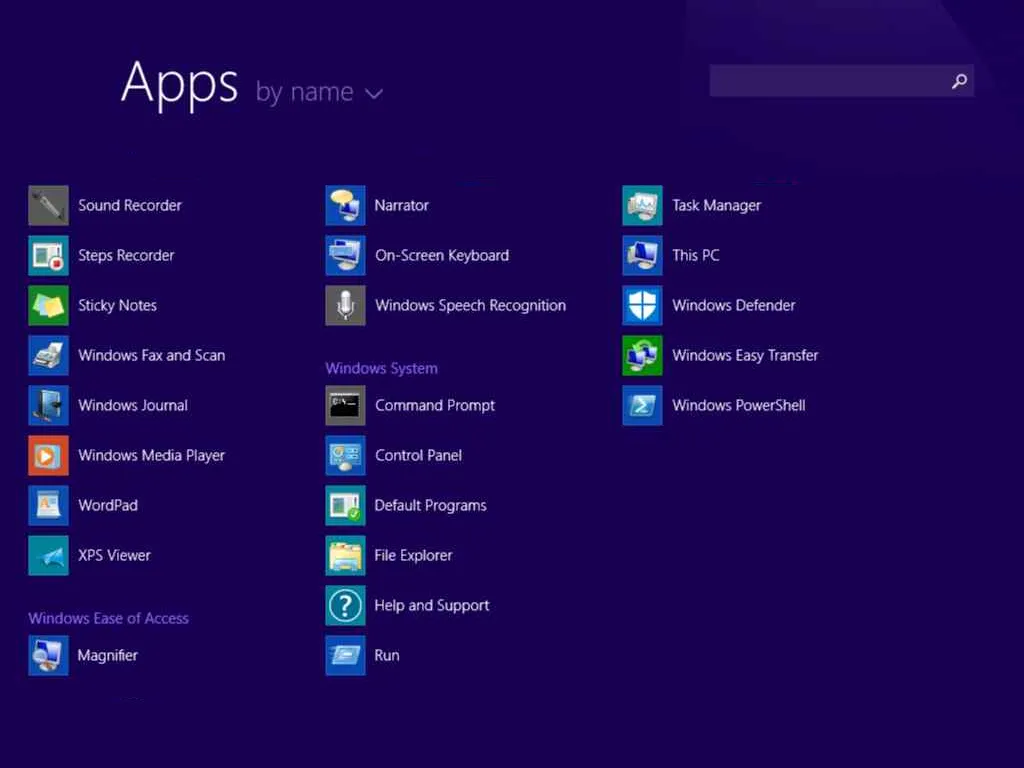Click the 'This PC' text
This screenshot has height=768, width=1024.
696,255
